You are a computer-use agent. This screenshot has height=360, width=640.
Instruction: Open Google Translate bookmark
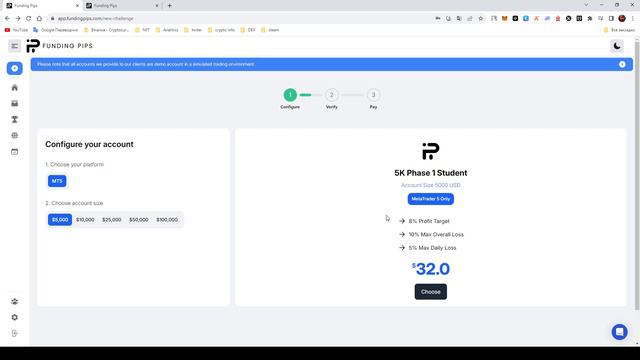[x=56, y=30]
